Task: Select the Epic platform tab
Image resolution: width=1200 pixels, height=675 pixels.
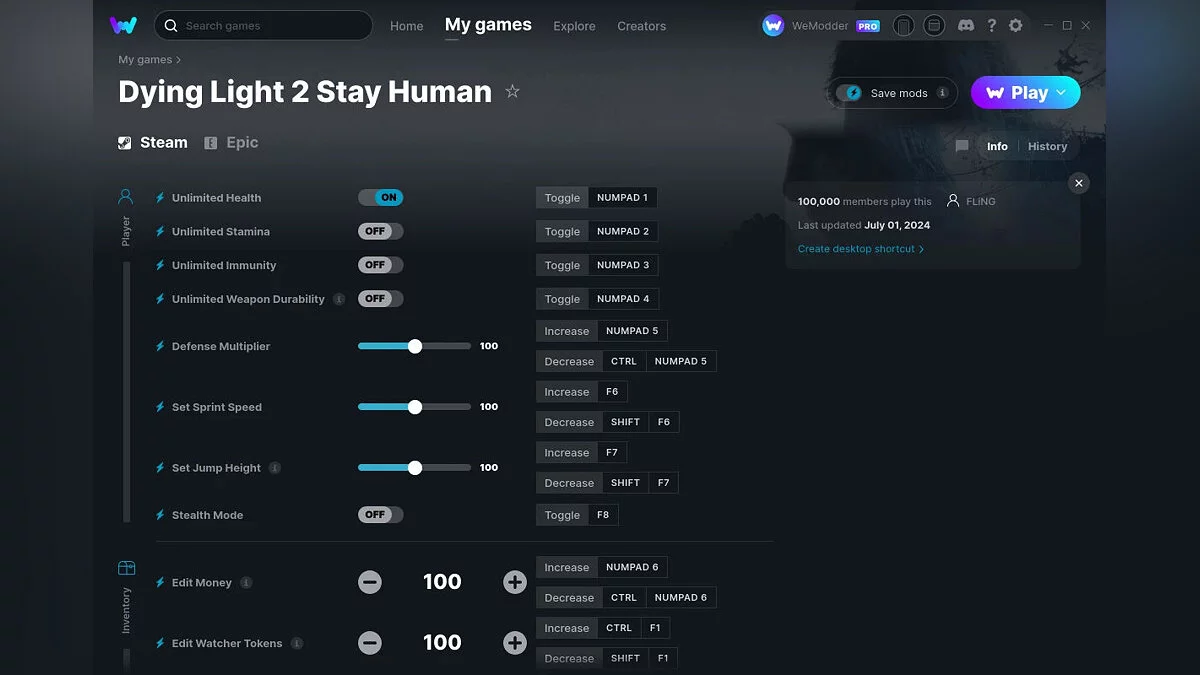Action: (231, 142)
